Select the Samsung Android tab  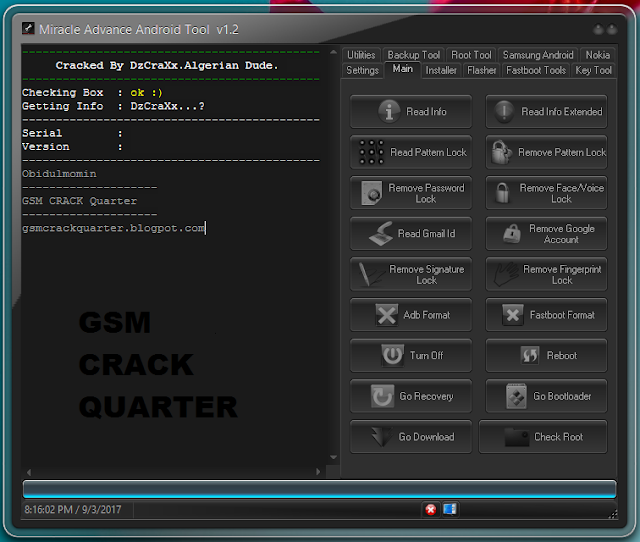(x=538, y=55)
